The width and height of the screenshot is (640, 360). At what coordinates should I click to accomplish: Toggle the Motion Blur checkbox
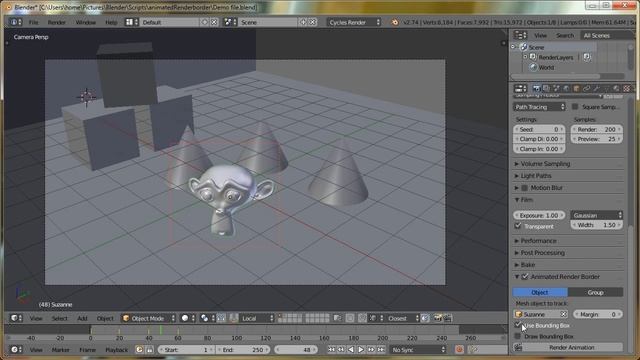(x=524, y=188)
